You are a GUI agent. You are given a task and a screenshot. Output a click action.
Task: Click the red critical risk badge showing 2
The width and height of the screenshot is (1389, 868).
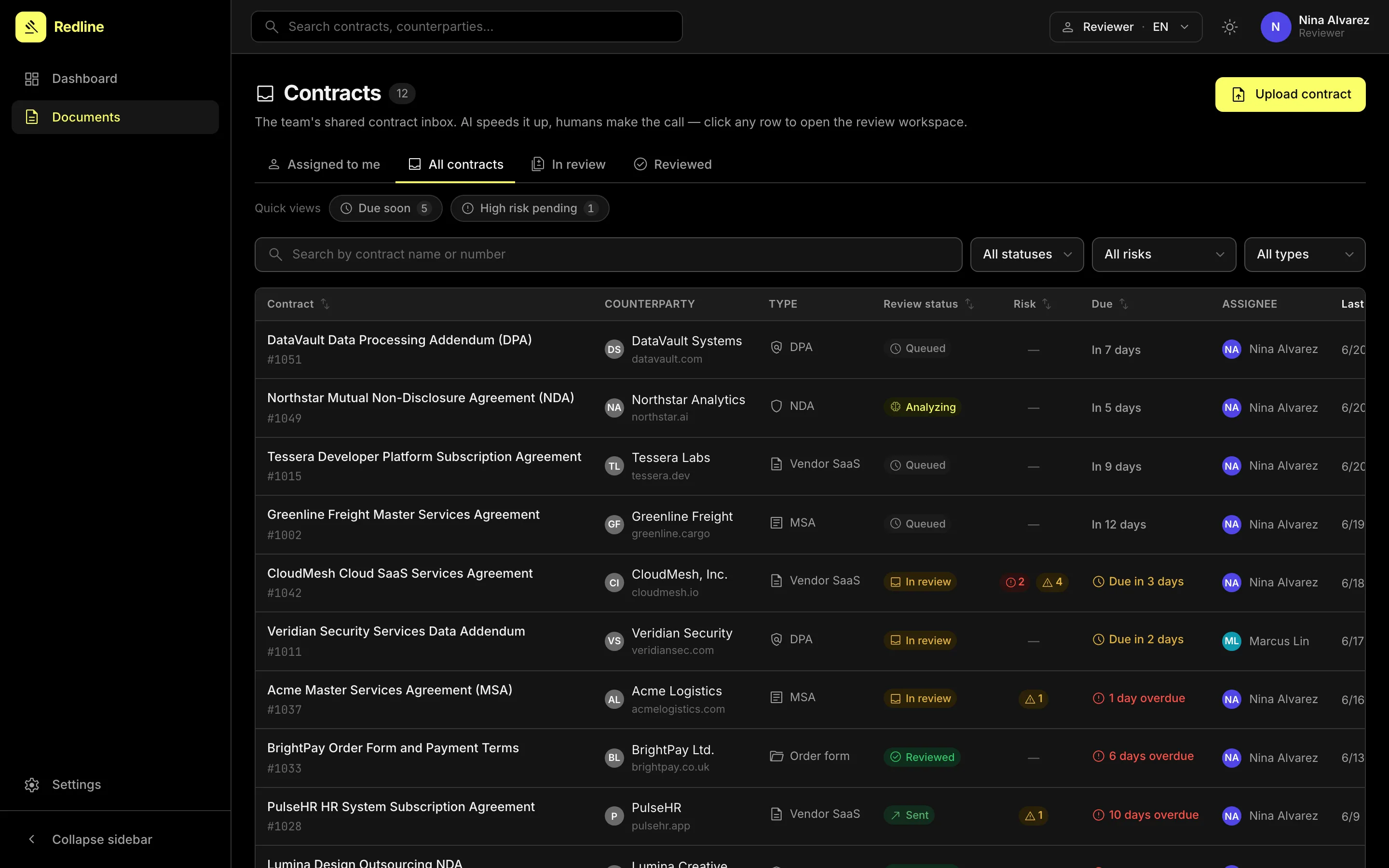pyautogui.click(x=1015, y=582)
